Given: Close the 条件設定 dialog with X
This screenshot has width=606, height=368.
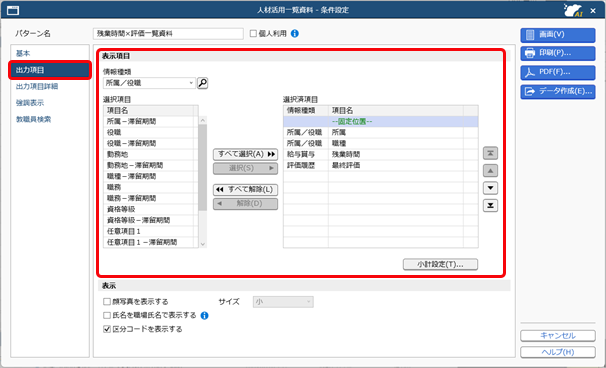Looking at the screenshot, I should point(593,11).
